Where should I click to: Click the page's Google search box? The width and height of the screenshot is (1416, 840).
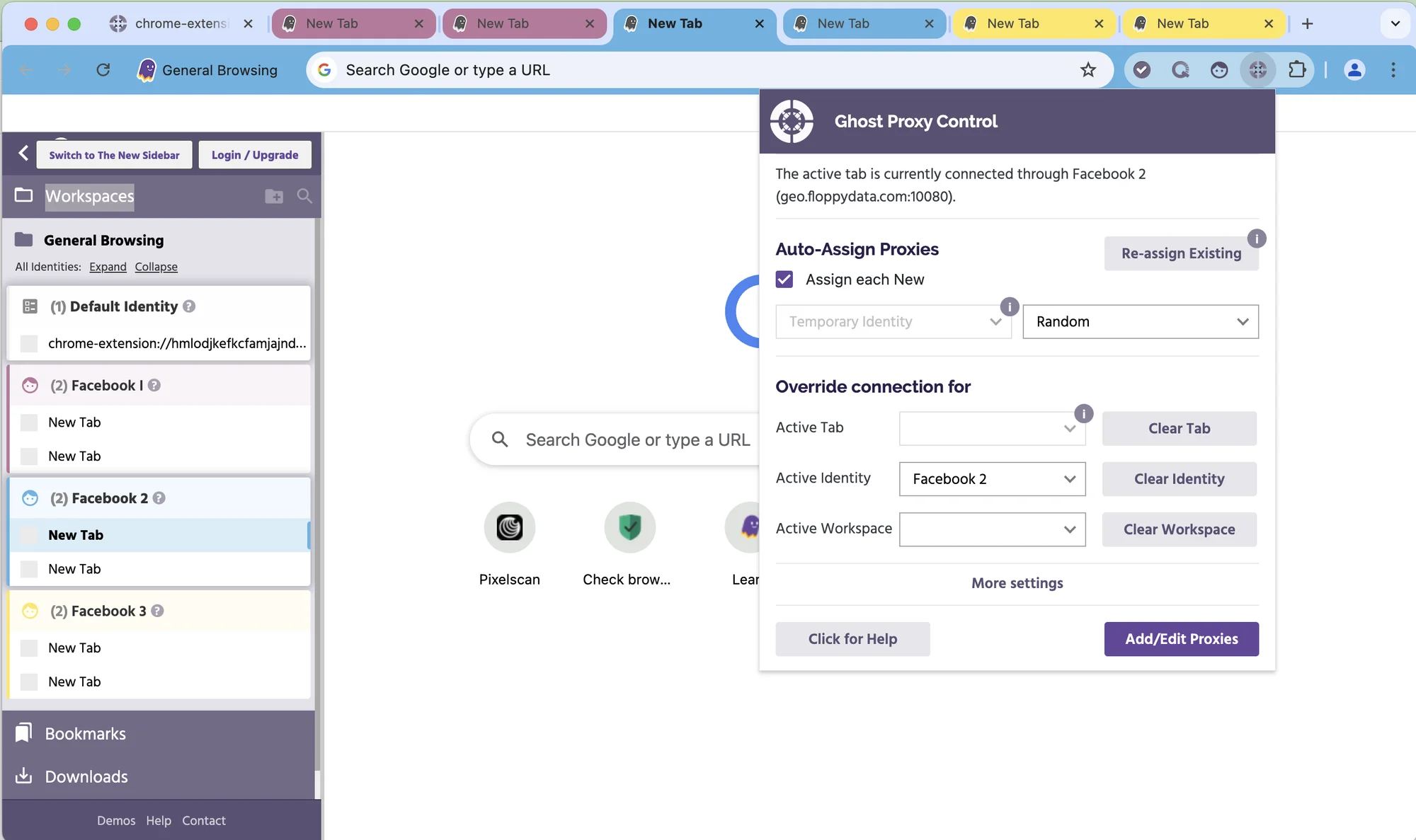(616, 439)
